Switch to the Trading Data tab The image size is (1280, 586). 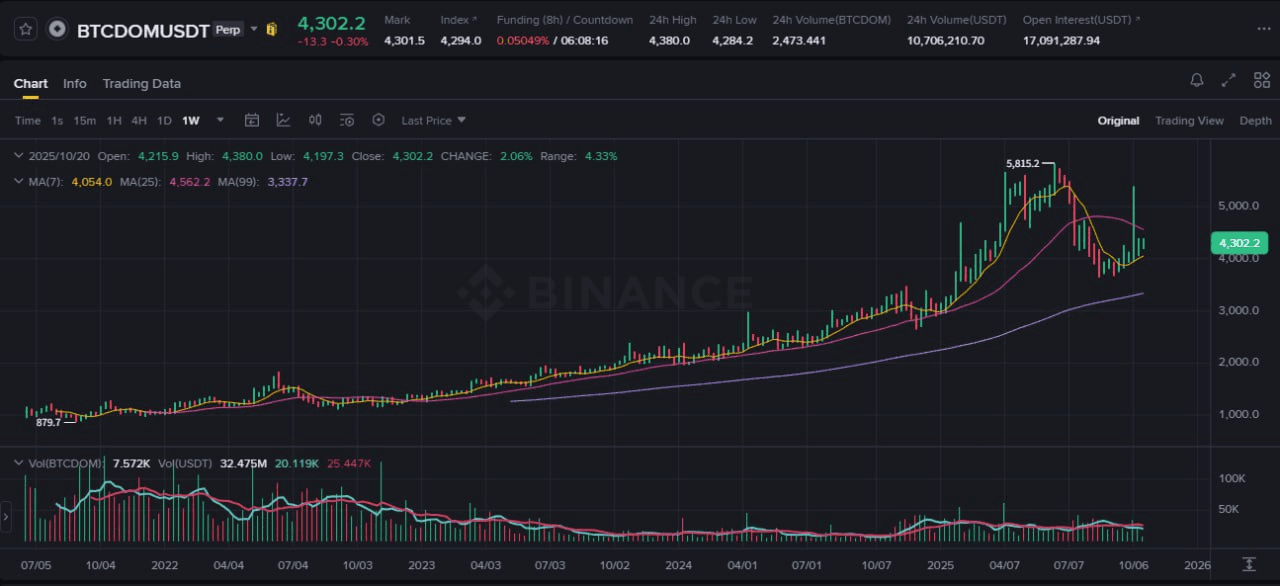pyautogui.click(x=141, y=84)
